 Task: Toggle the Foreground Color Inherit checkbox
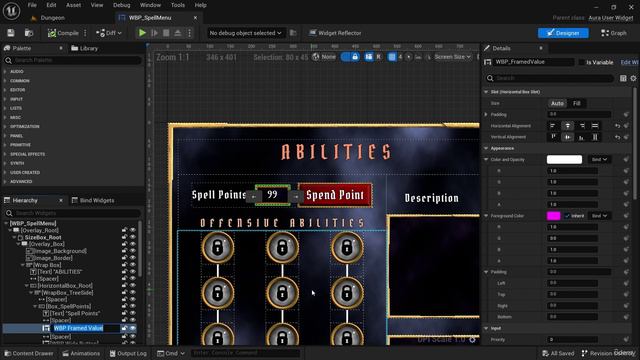pyautogui.click(x=567, y=216)
